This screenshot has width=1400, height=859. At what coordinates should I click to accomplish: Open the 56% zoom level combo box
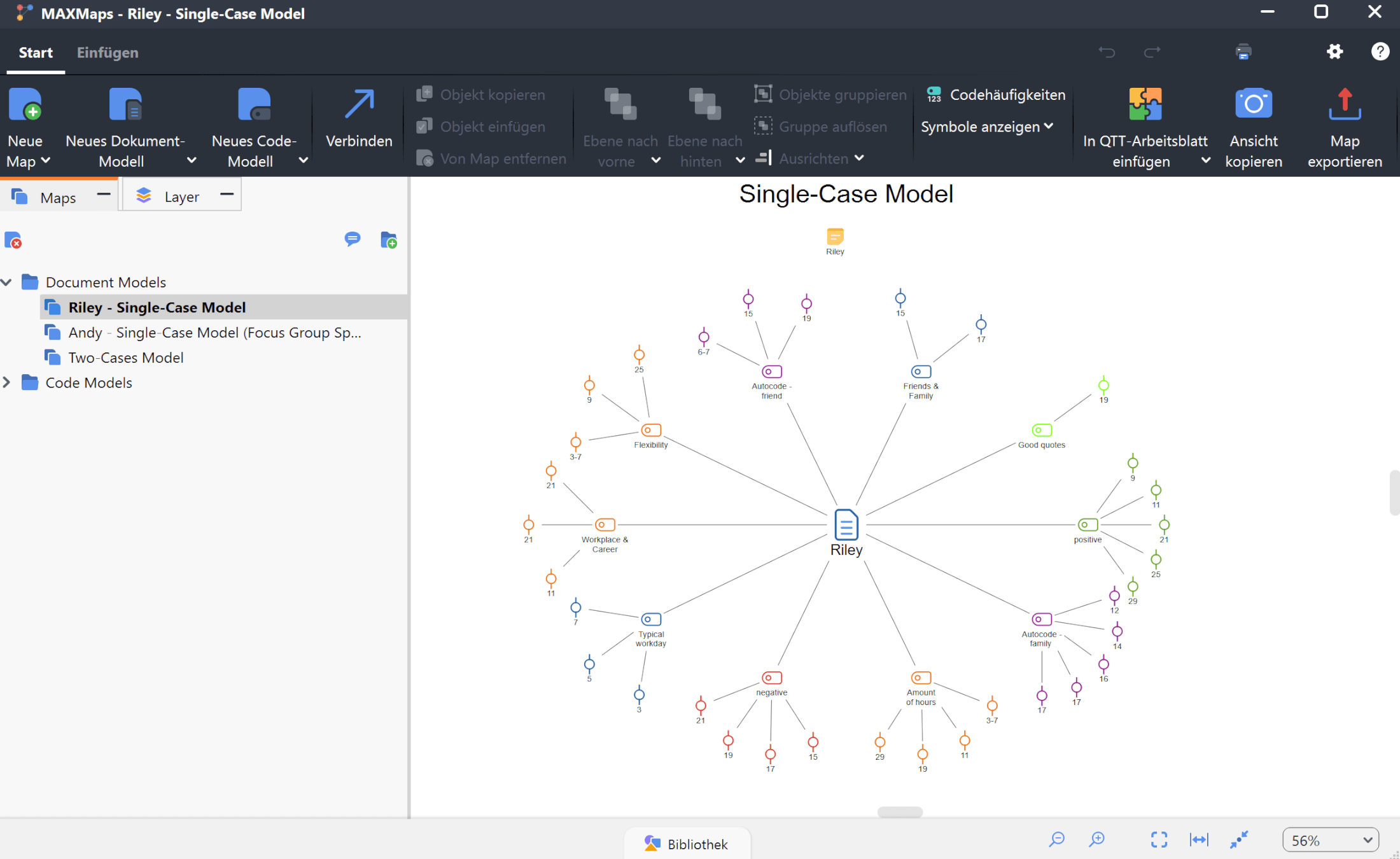click(x=1331, y=841)
